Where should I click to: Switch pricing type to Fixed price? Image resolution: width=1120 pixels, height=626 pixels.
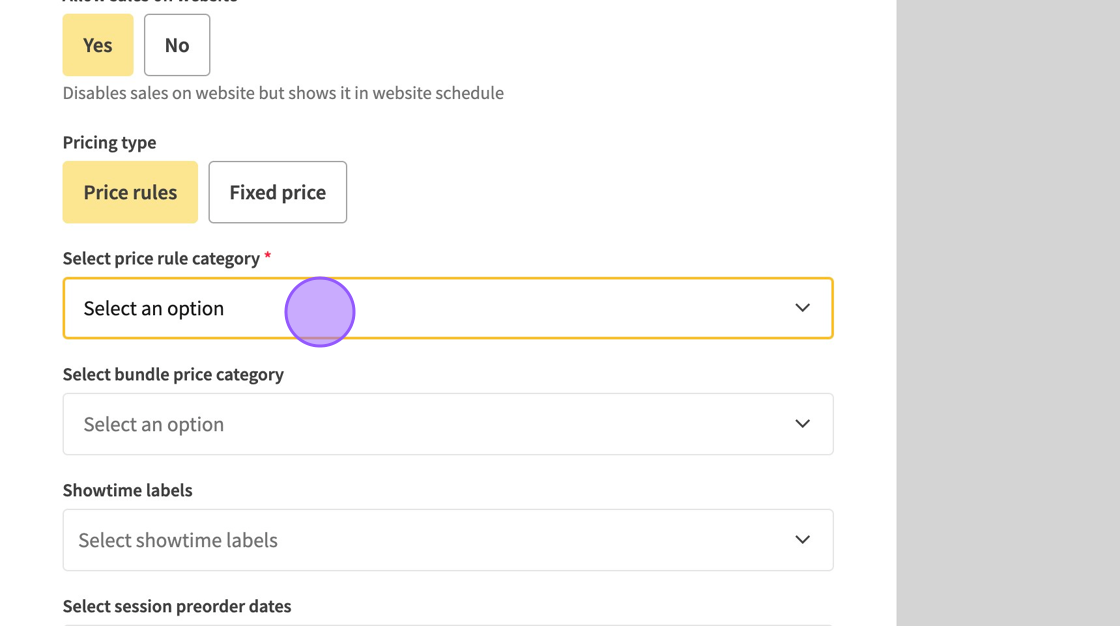click(x=277, y=192)
